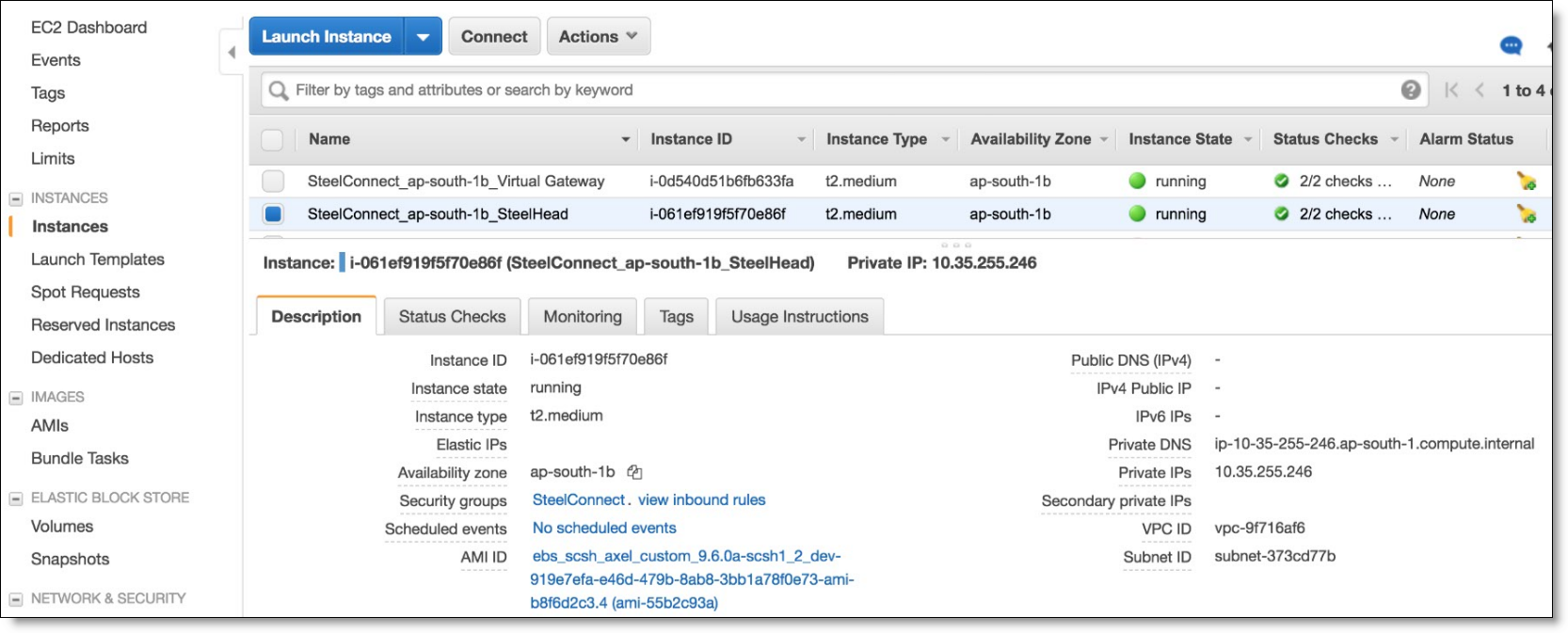Click status check icon for SteelHead row
The image size is (1568, 633).
[x=1281, y=214]
